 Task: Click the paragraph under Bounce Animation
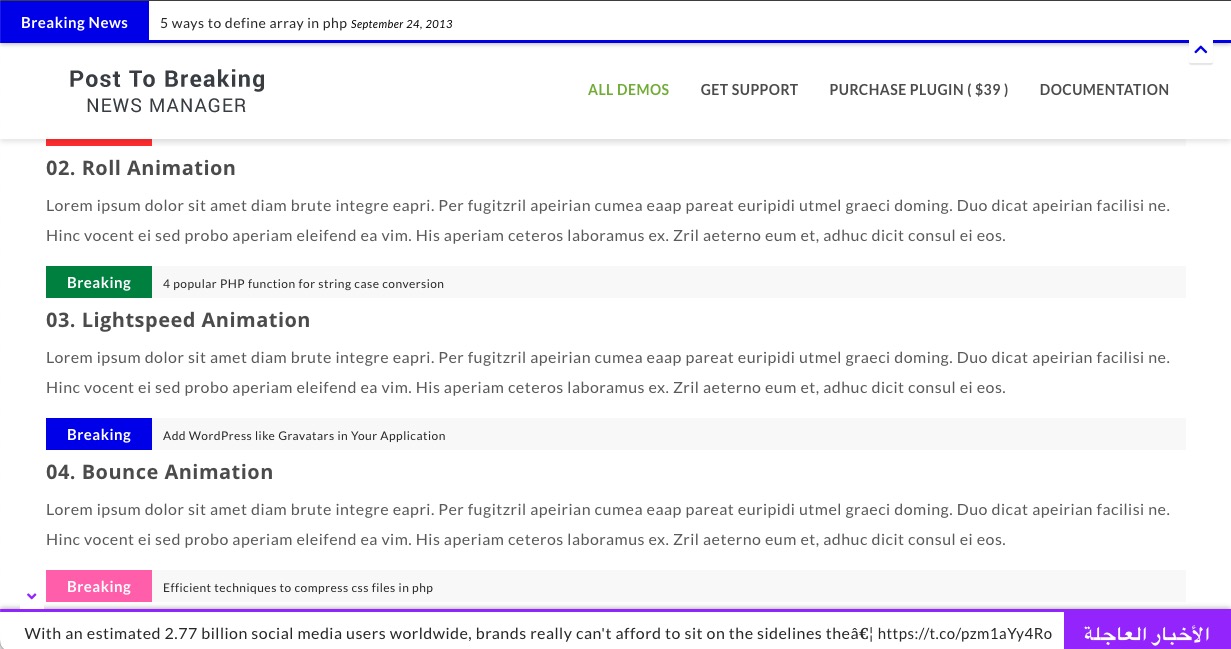(608, 525)
